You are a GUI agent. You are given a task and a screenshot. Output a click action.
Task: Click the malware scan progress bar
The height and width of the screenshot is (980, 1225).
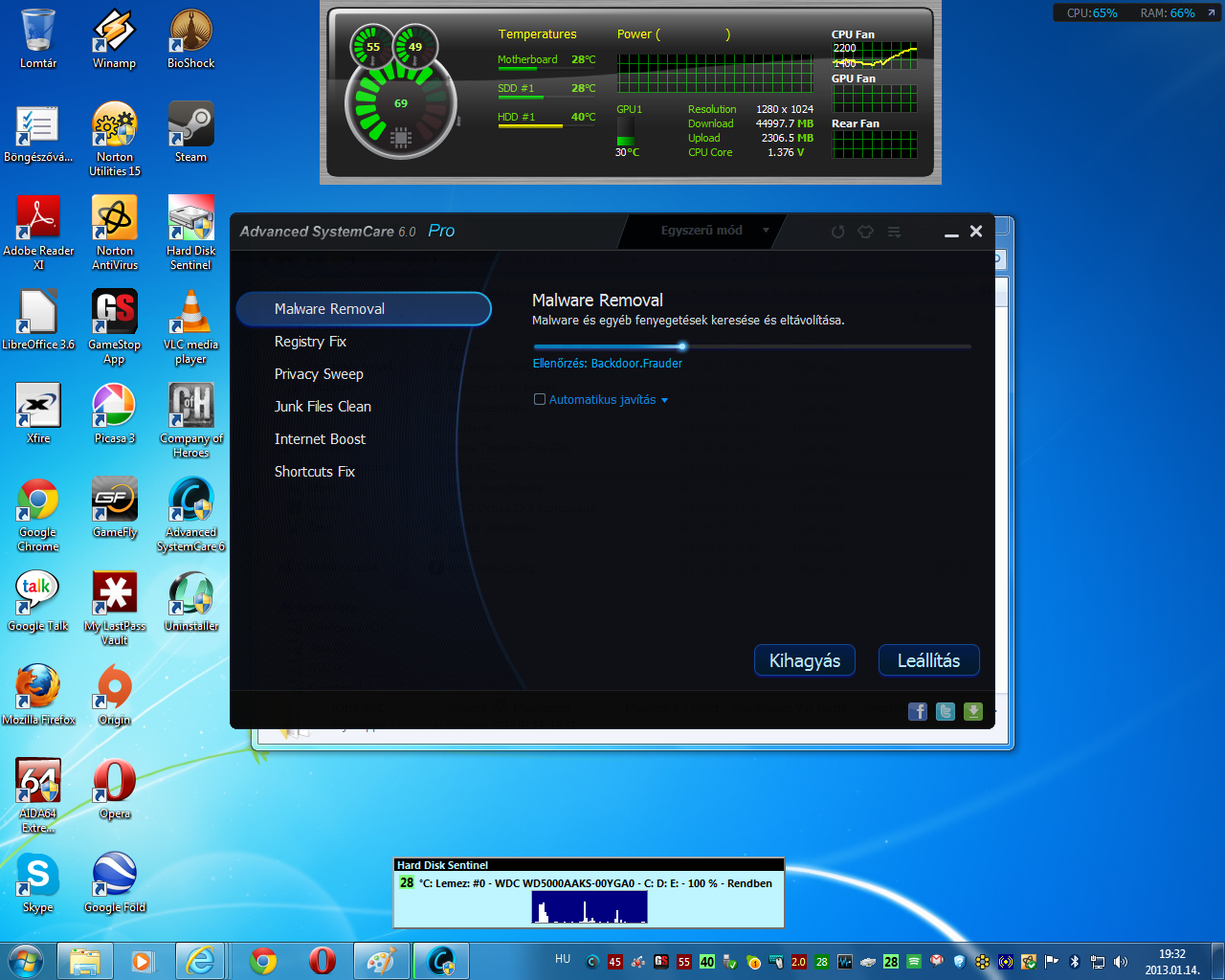(x=752, y=346)
